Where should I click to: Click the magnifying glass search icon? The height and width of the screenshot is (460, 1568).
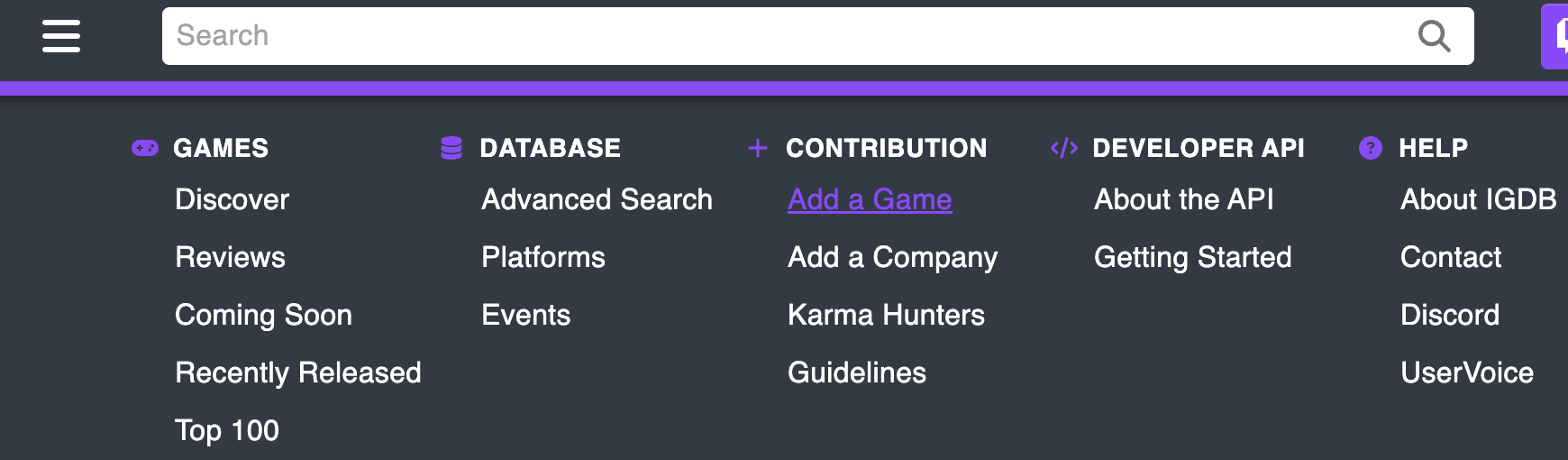(x=1434, y=36)
